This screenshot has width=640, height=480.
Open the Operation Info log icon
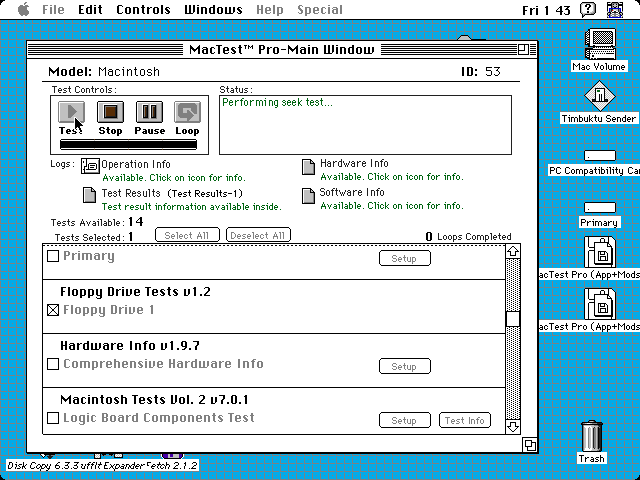coord(90,166)
